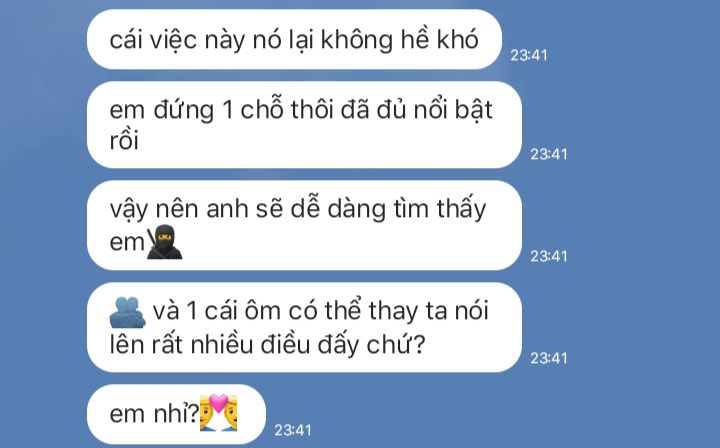Viewport: 720px width, 448px height.
Task: Click the text "lên rất nhiều điều đấy chứ?"
Action: coord(267,345)
